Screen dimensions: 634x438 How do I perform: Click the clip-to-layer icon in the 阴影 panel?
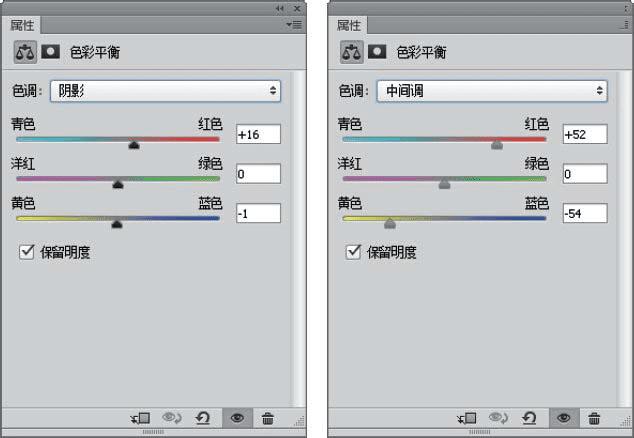point(139,418)
